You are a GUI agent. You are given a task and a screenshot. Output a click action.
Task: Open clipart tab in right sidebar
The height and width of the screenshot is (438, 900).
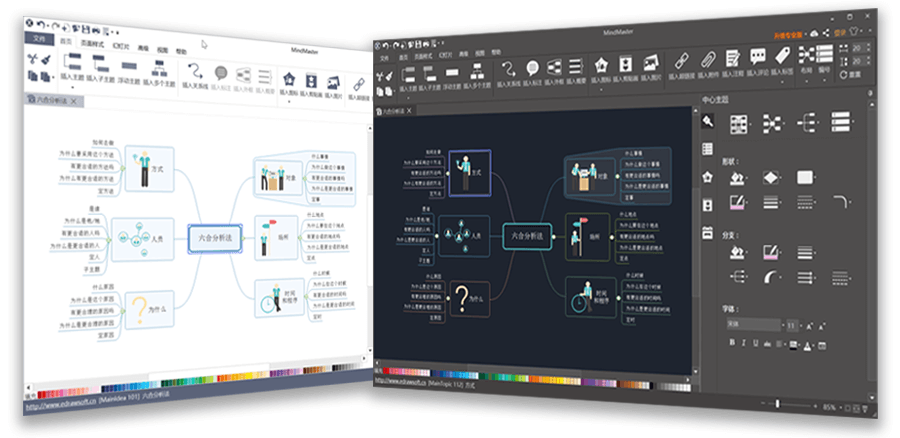point(708,205)
